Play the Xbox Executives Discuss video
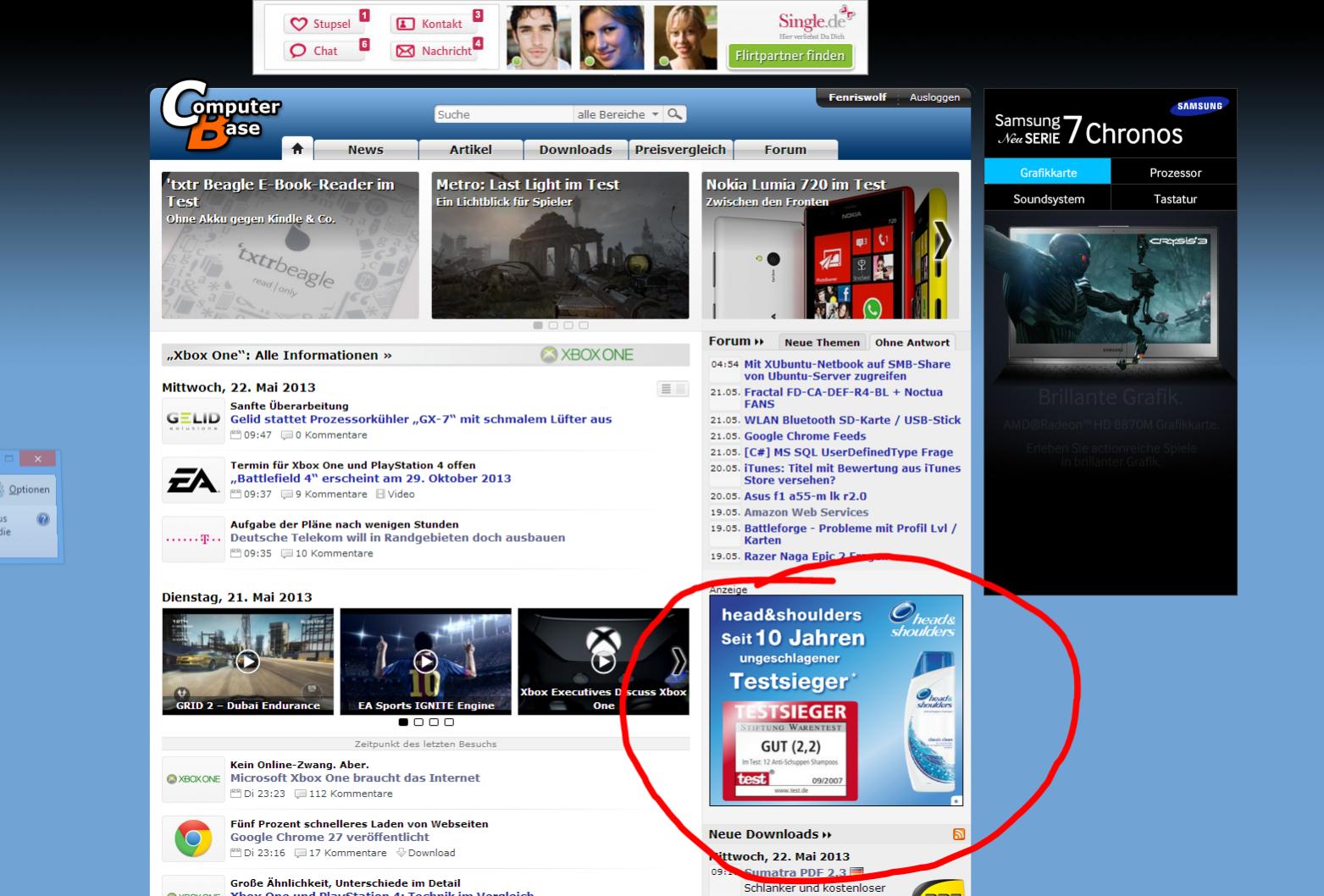The height and width of the screenshot is (896, 1324). [x=603, y=661]
